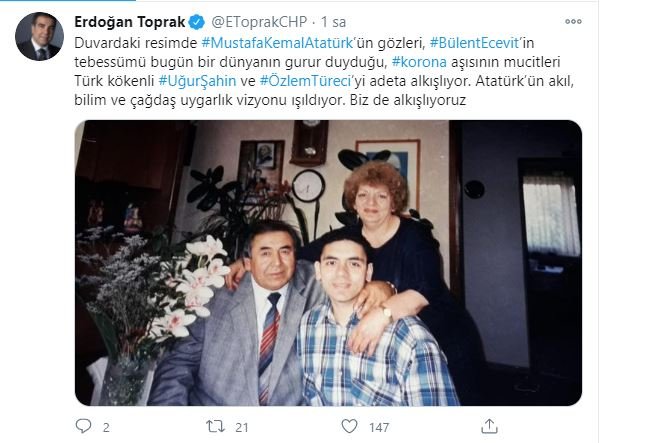Visit the @EToprakCHP handle
The height and width of the screenshot is (443, 670).
click(259, 22)
